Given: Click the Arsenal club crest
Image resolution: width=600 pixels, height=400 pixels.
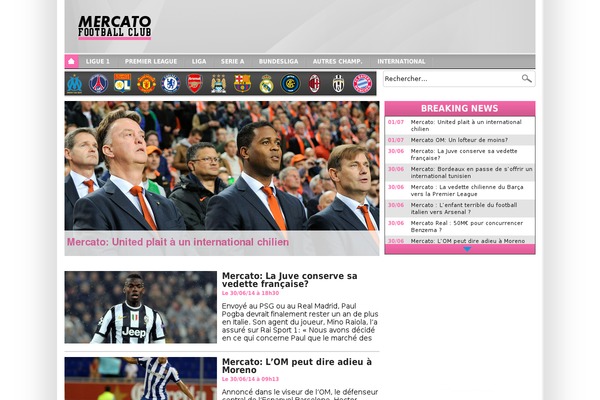Looking at the screenshot, I should 194,84.
